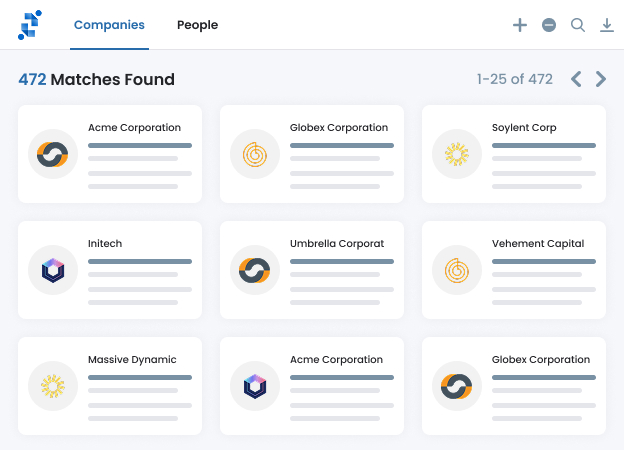
Task: Go to the previous results page arrow
Action: 576,79
